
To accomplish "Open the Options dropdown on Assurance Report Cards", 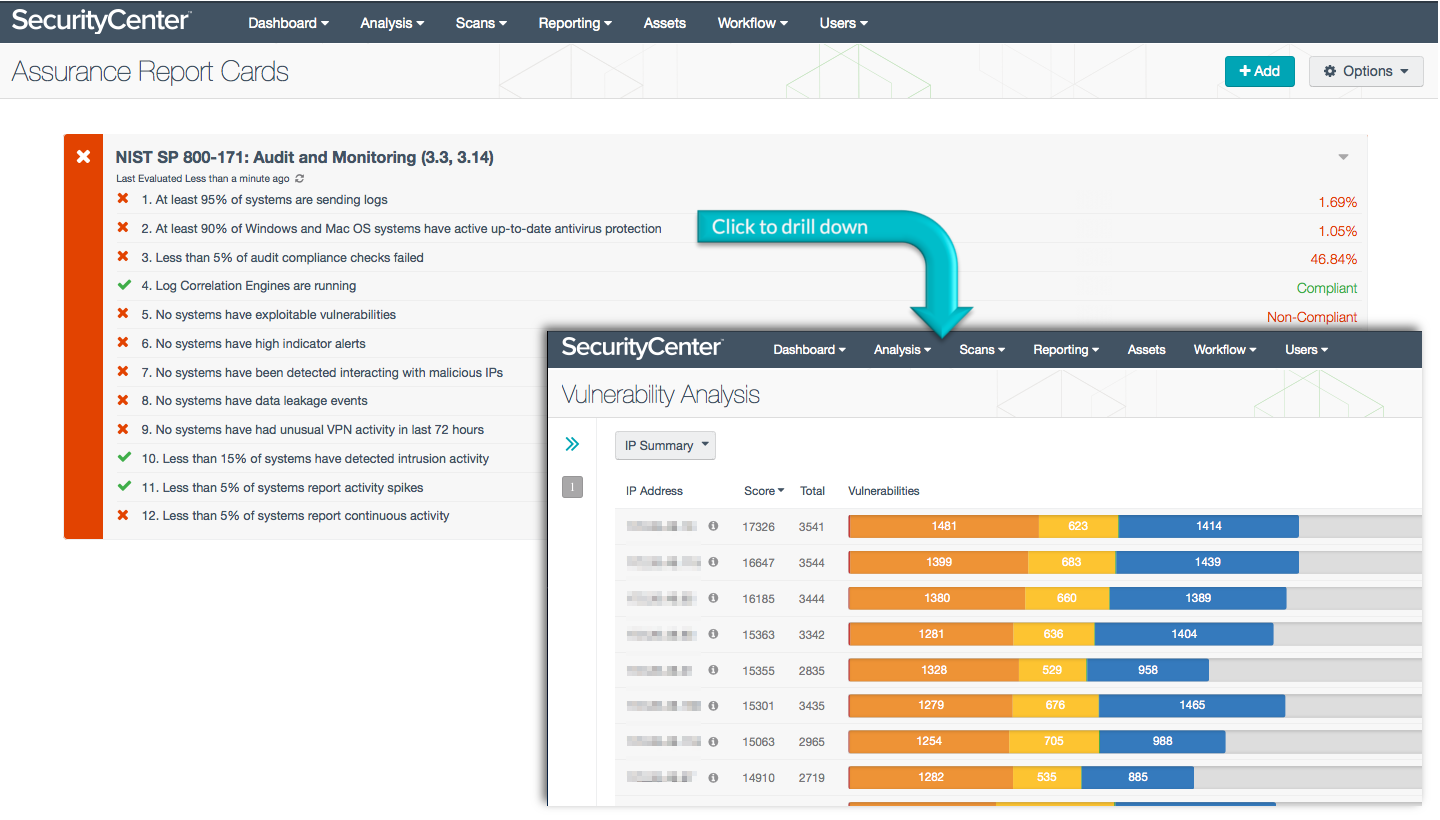I will (x=1366, y=71).
